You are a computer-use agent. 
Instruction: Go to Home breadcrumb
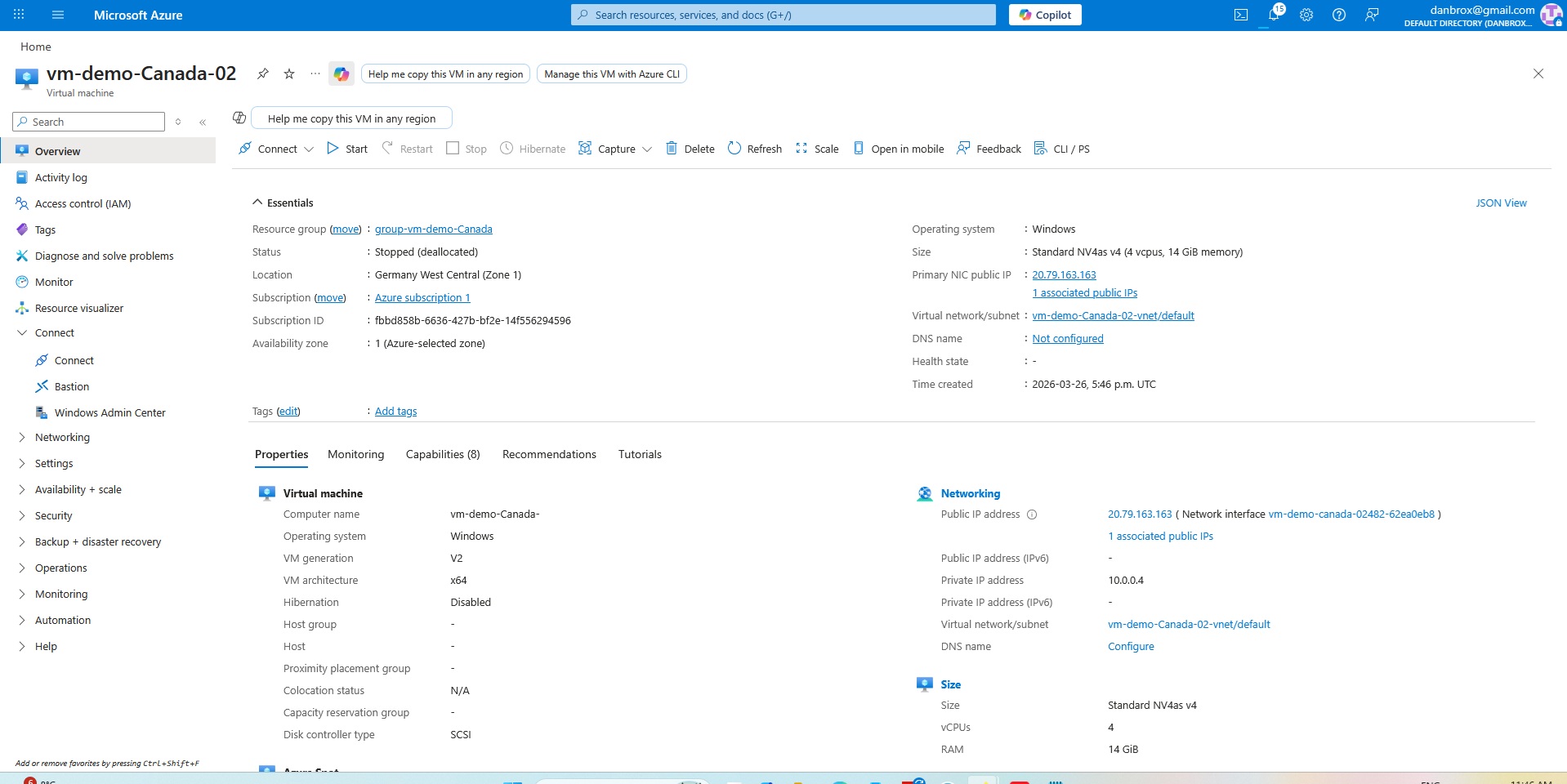point(36,47)
